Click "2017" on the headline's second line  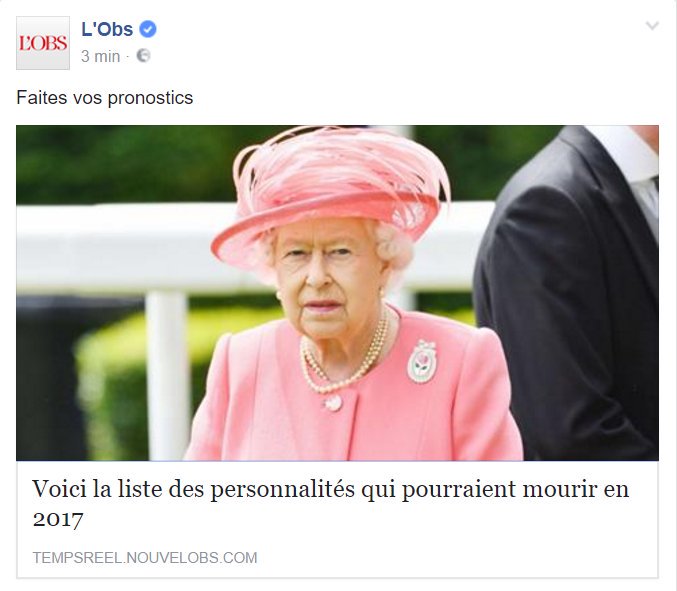[x=58, y=519]
